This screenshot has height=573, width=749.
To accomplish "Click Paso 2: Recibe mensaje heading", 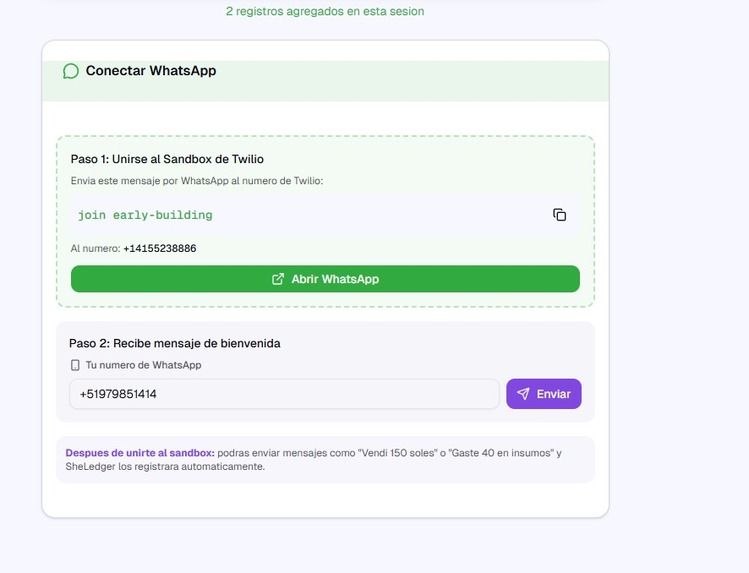I will (x=175, y=343).
